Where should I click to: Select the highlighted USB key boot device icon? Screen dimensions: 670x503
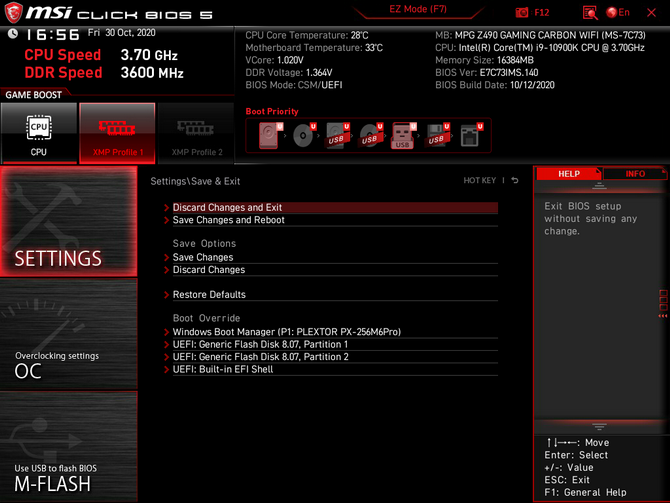coord(404,135)
